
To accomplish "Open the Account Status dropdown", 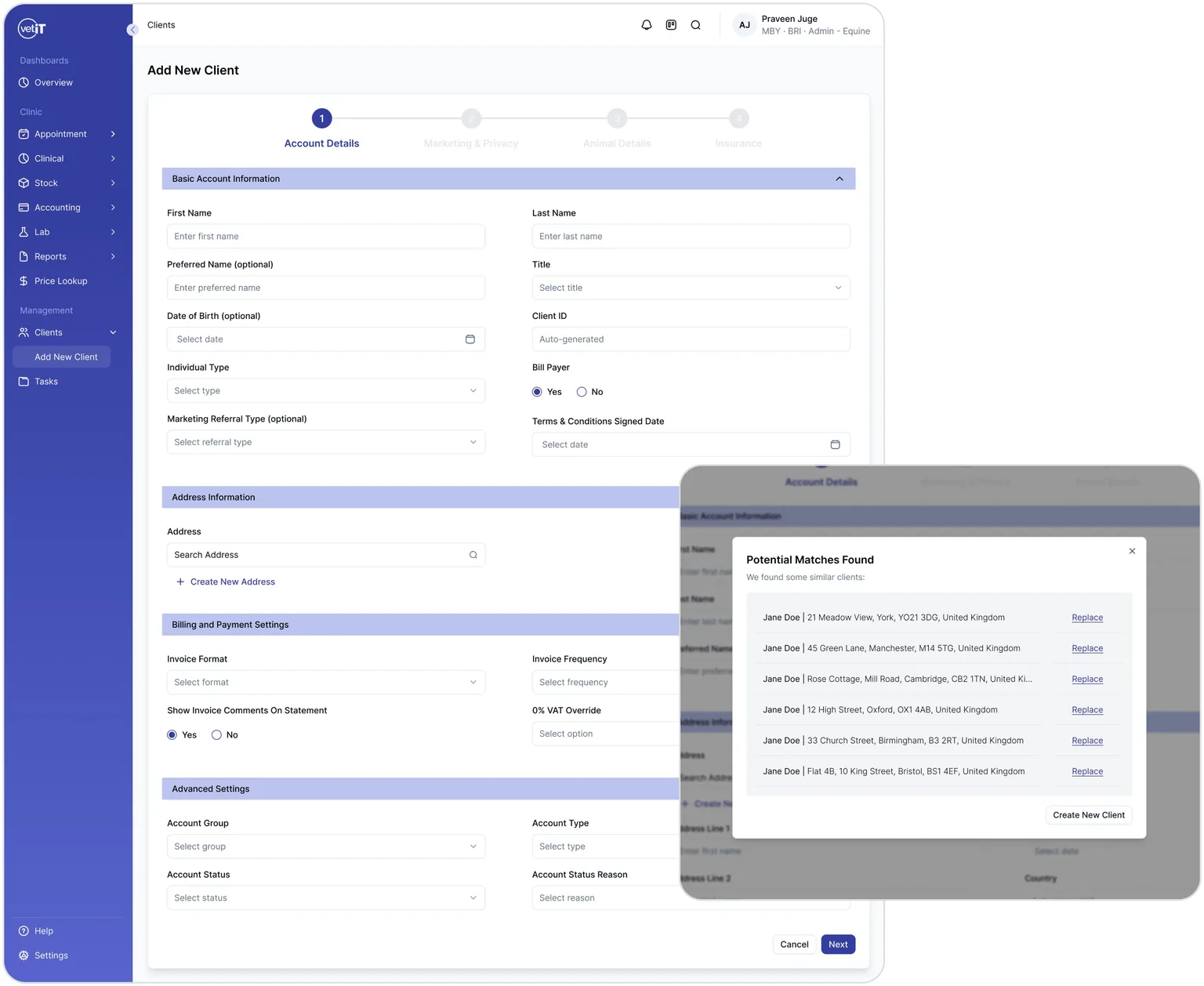I will tap(326, 898).
